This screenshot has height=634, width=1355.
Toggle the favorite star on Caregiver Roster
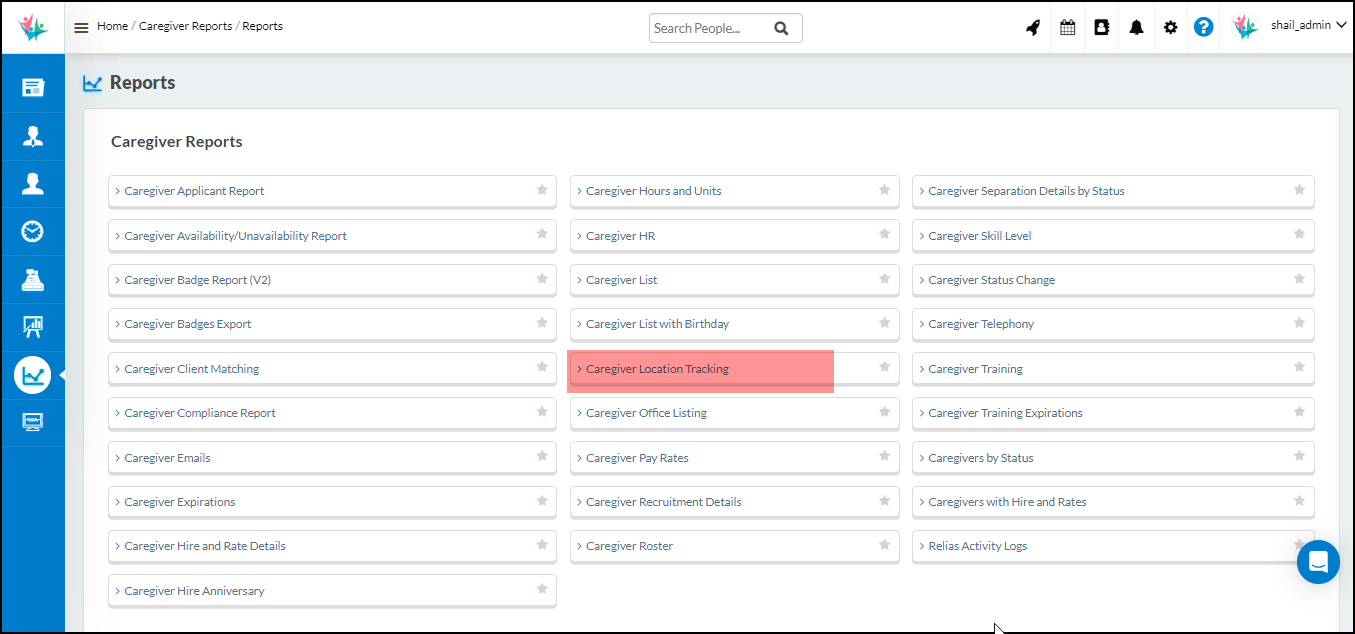(x=884, y=545)
